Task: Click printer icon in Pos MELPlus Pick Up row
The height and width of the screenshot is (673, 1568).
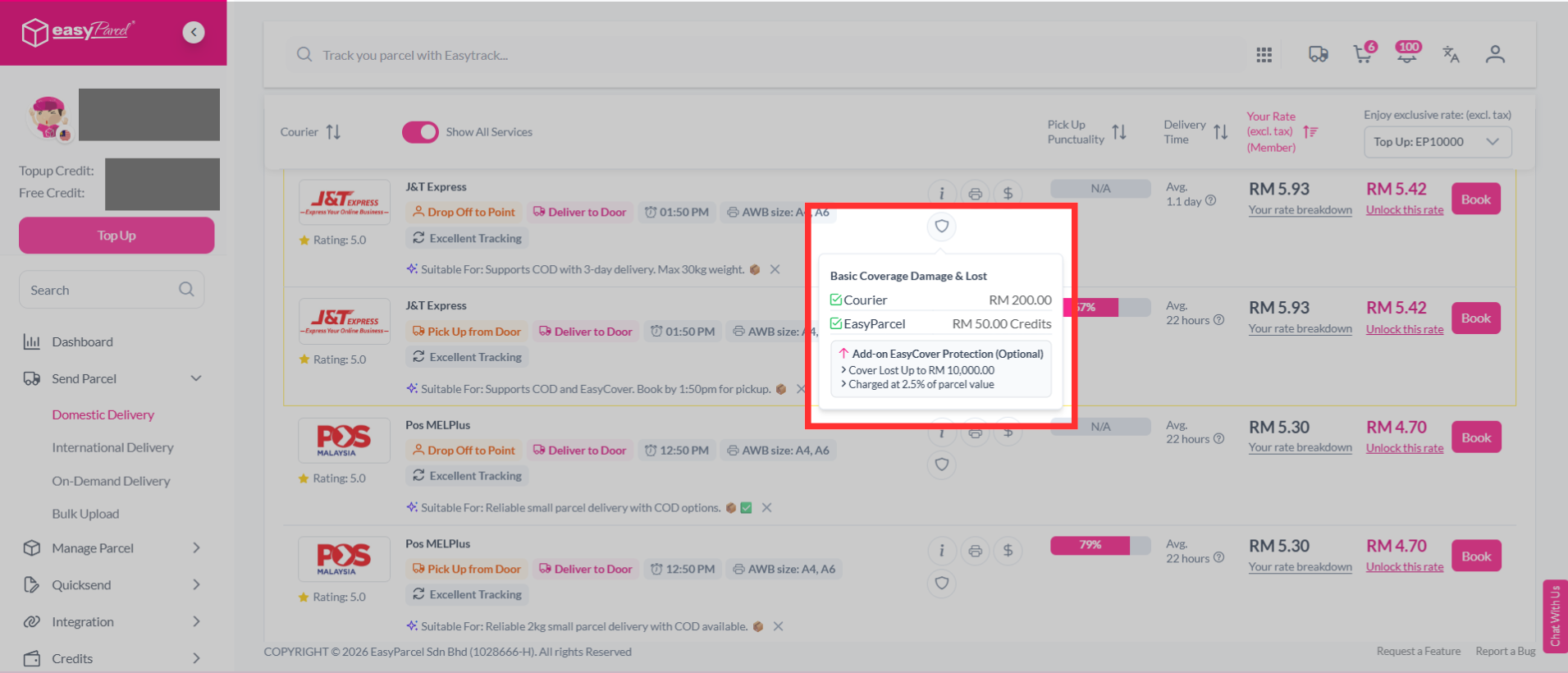Action: pos(975,551)
